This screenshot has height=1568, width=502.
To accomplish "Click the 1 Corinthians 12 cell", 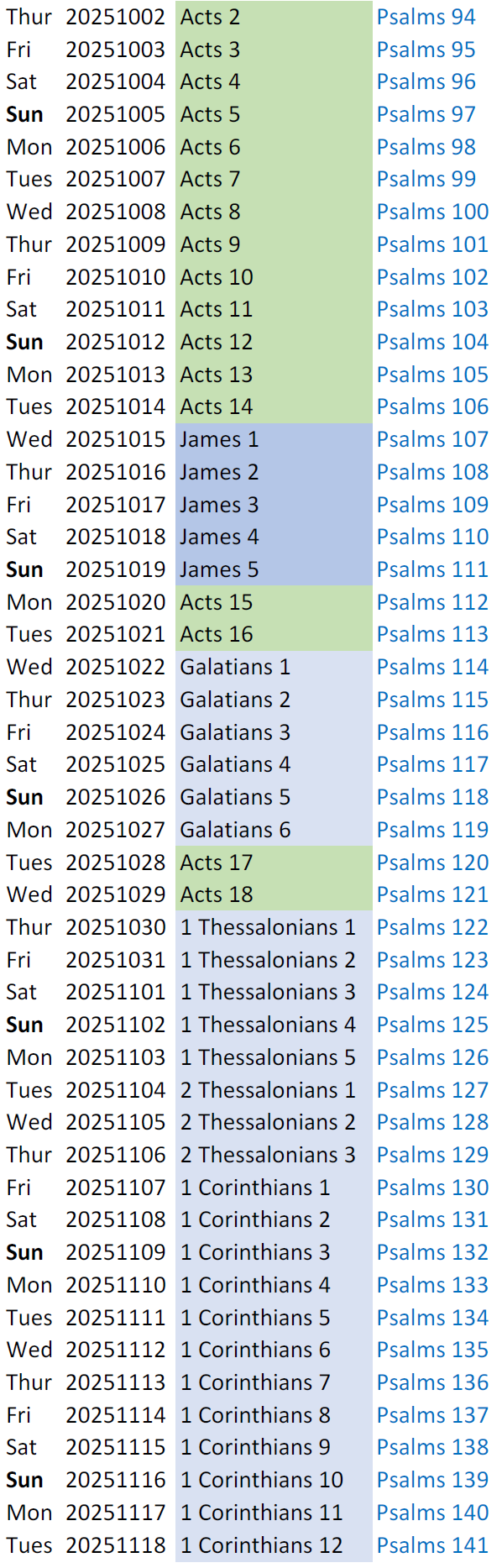I will (x=274, y=1545).
